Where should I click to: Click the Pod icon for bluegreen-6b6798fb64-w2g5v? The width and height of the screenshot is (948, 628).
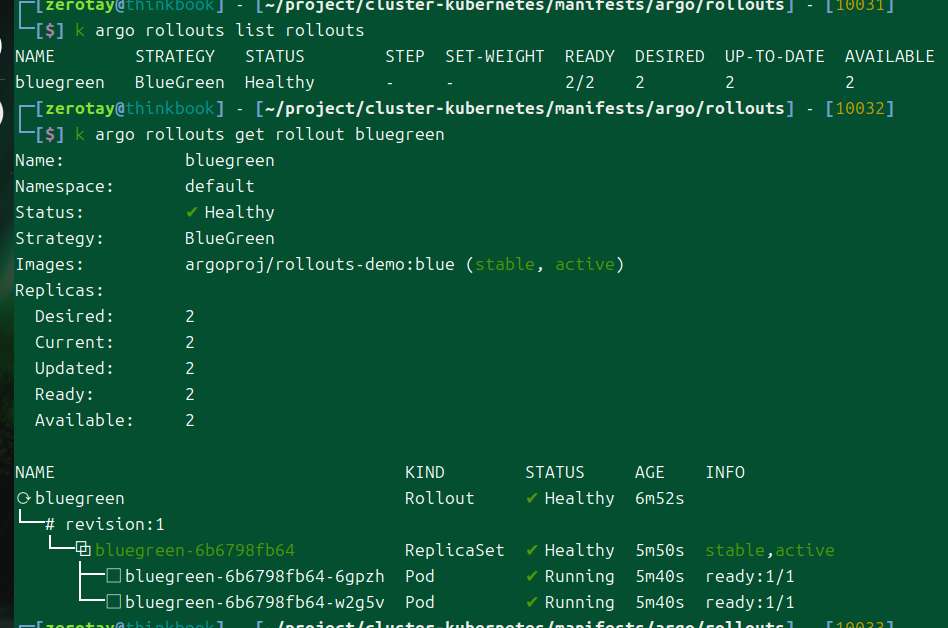(114, 602)
